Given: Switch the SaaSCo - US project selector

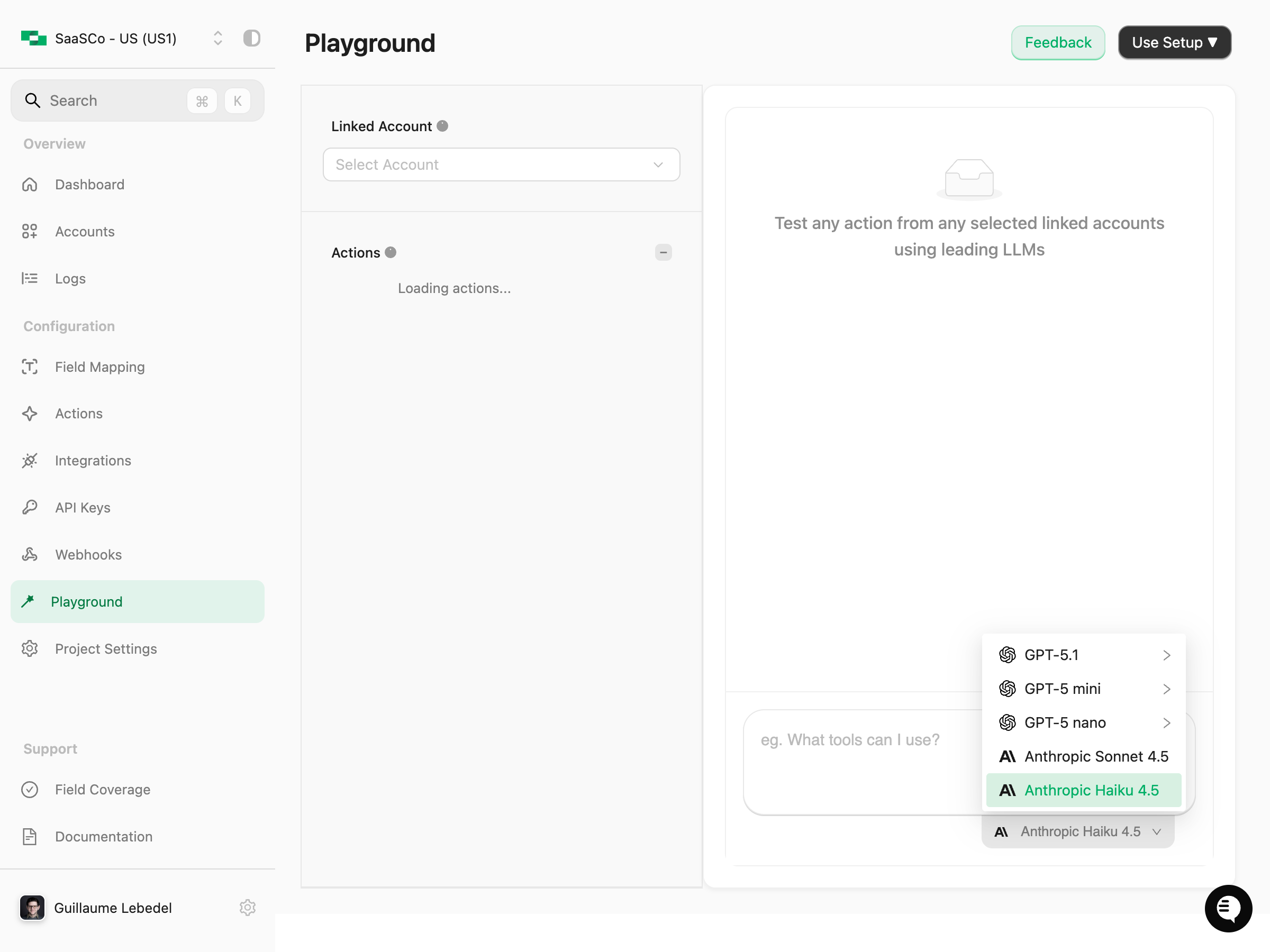Looking at the screenshot, I should (x=217, y=39).
